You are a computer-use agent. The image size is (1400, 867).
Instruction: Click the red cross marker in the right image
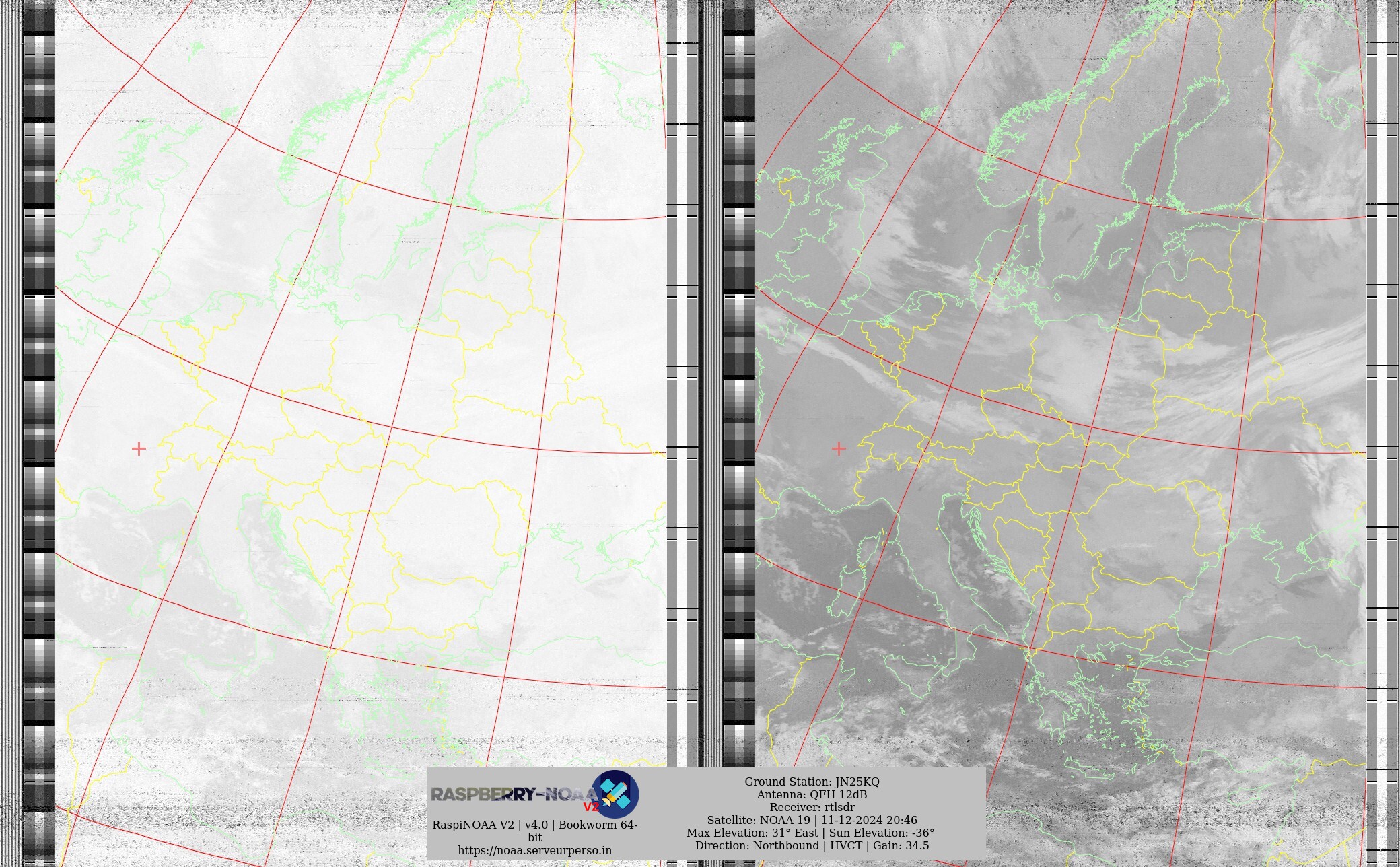[x=839, y=448]
